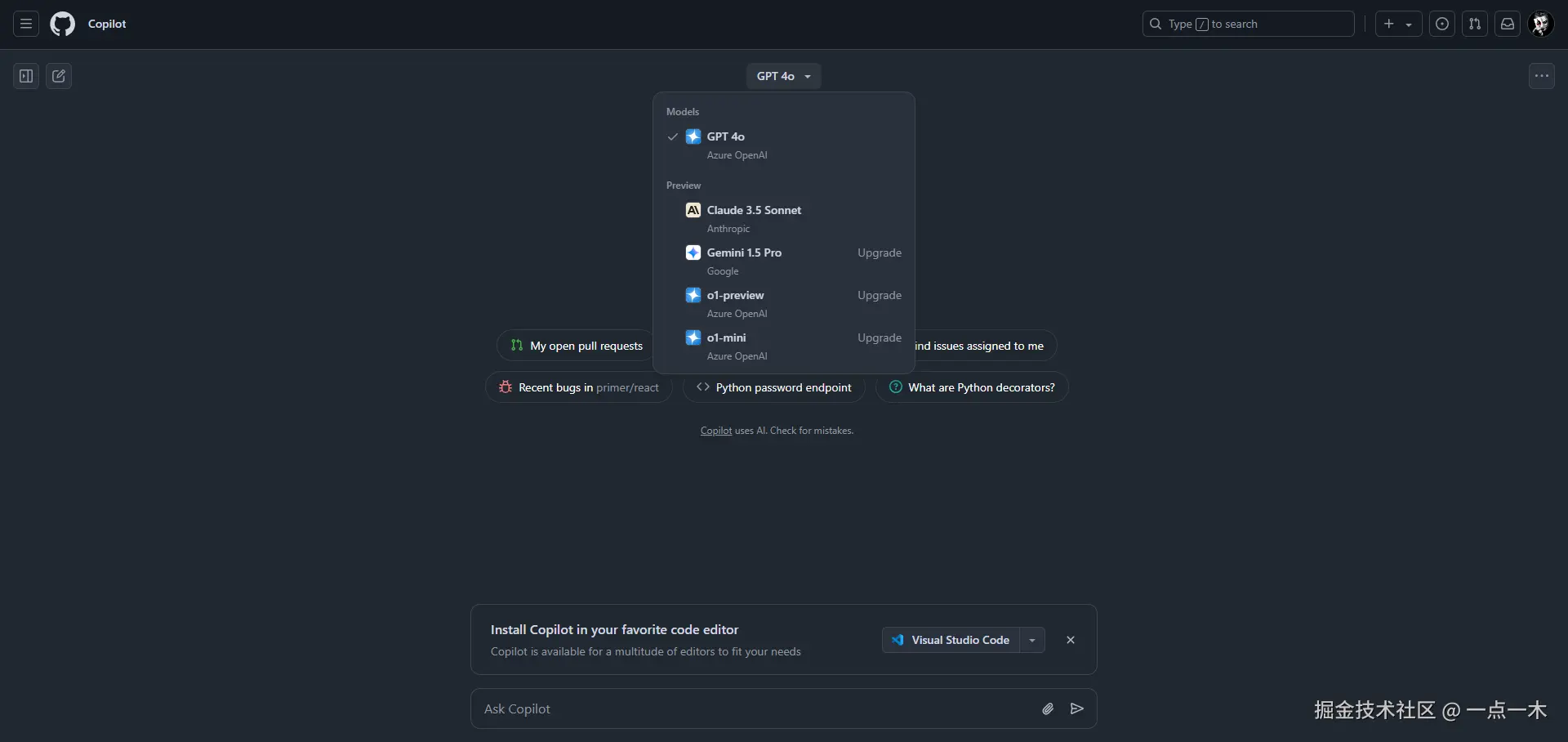The height and width of the screenshot is (742, 1568).
Task: Click Upgrade next to o1-mini
Action: coord(880,337)
